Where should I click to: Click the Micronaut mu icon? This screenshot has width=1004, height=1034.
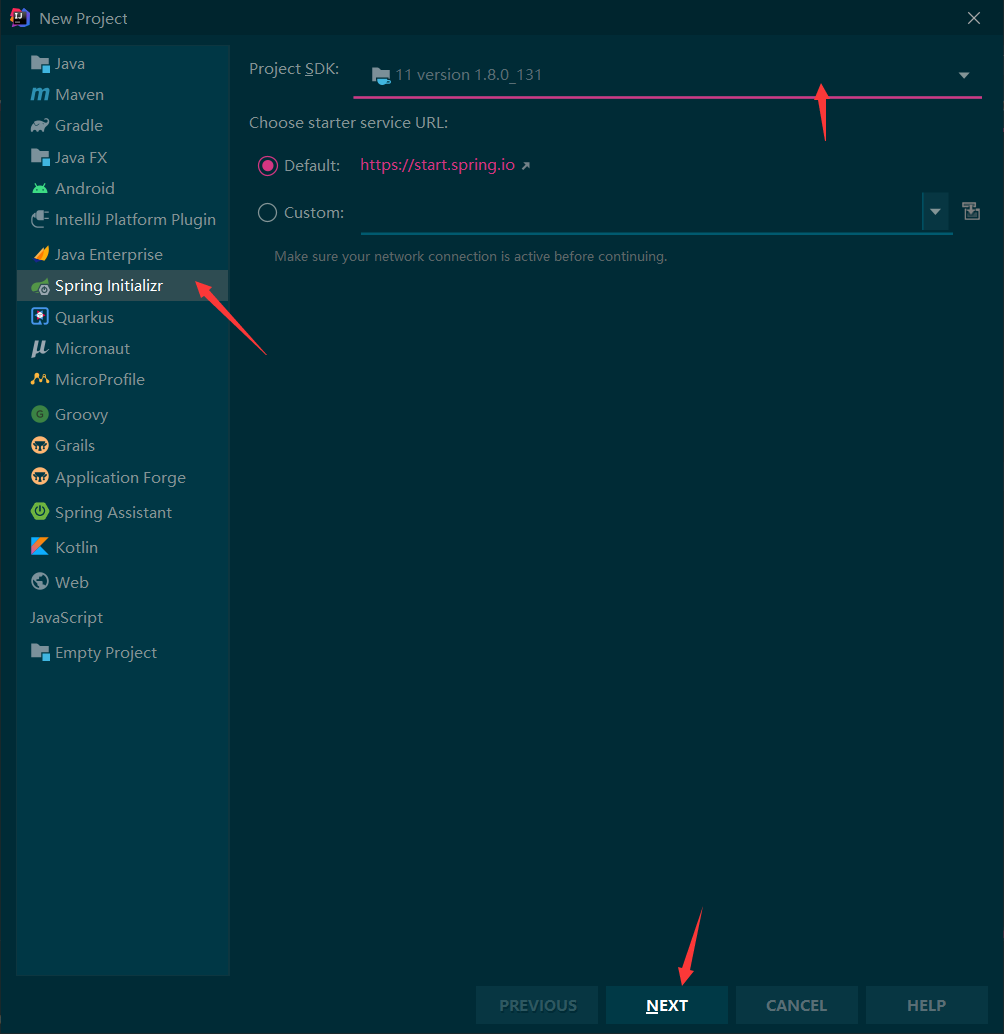[40, 348]
